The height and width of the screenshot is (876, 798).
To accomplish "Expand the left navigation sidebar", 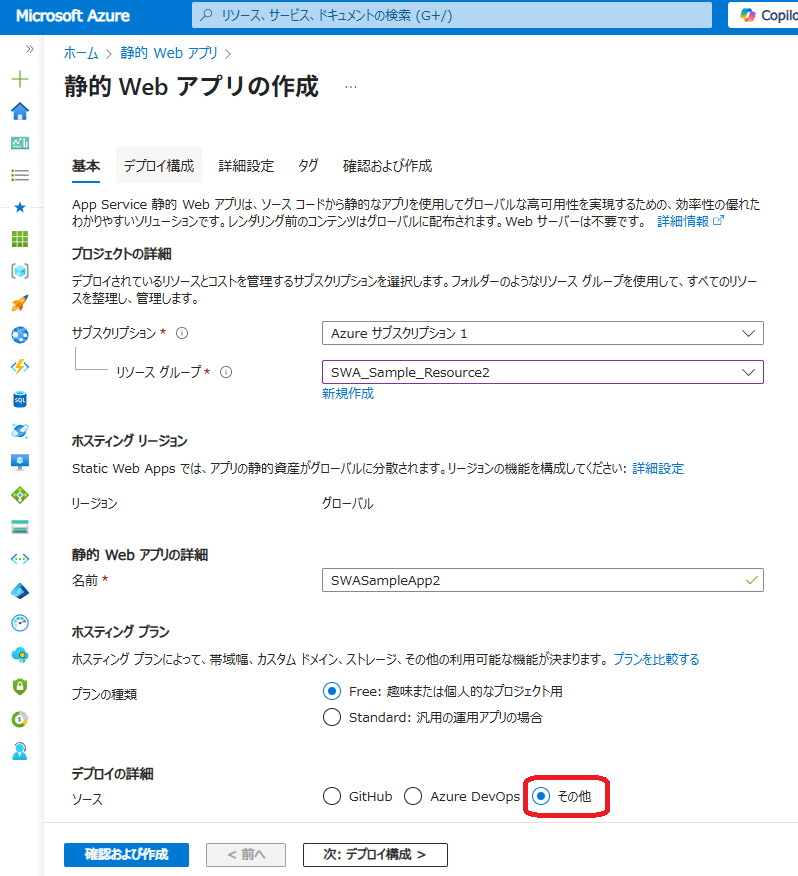I will (30, 49).
